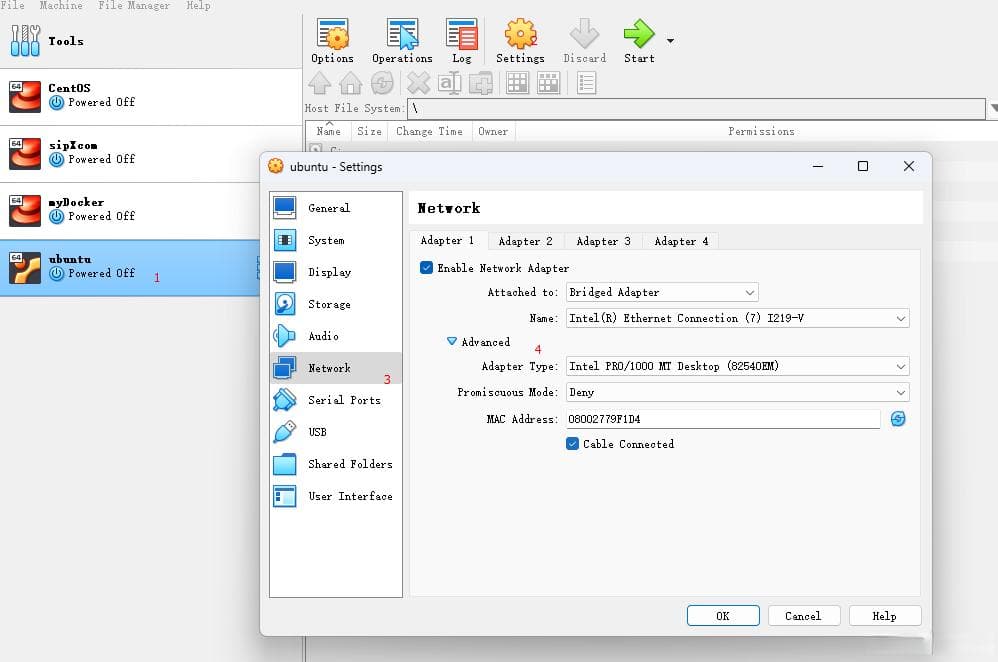Click the create new folder icon
This screenshot has width=998, height=662.
[481, 83]
